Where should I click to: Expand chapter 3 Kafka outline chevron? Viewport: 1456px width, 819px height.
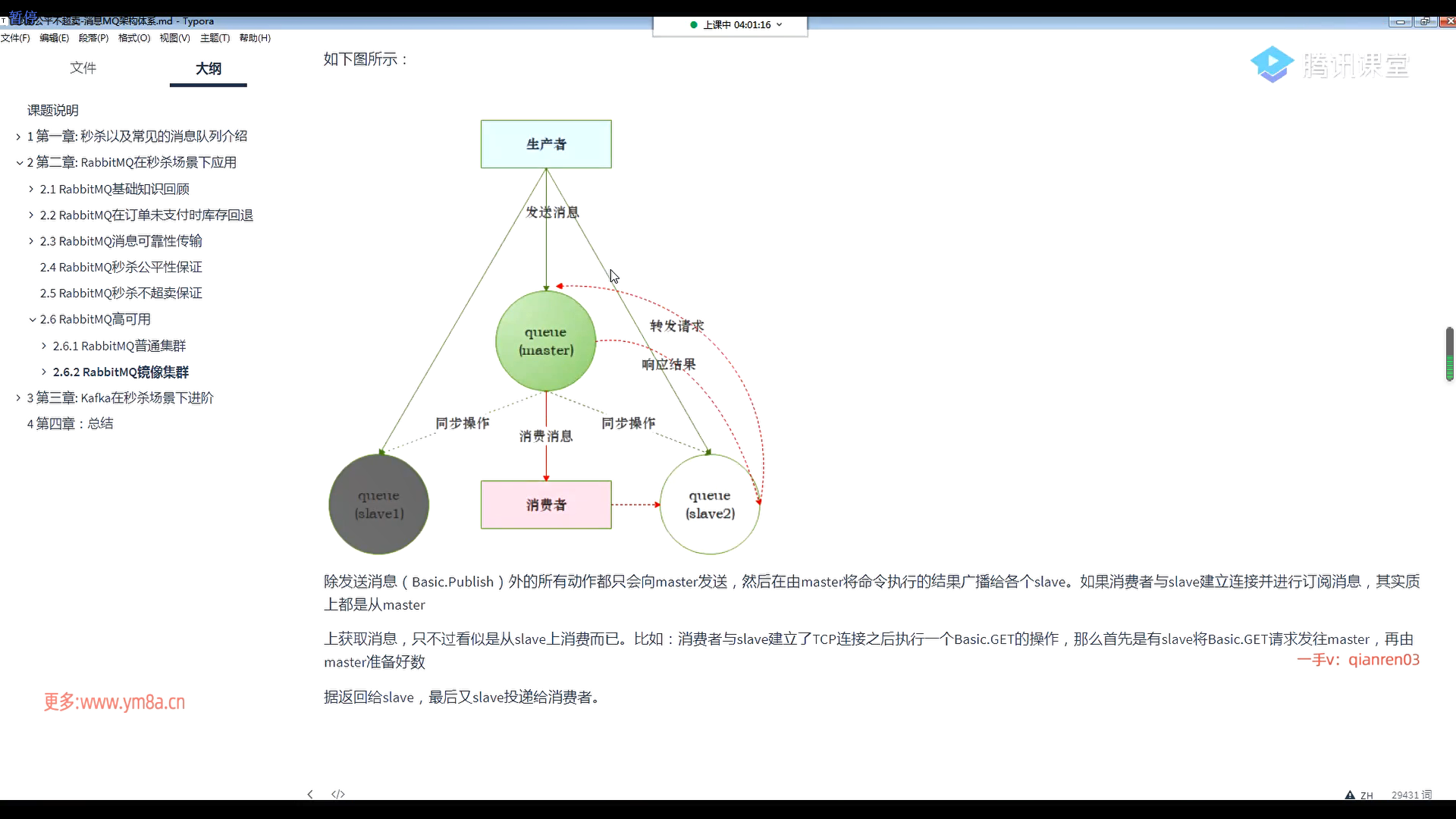click(x=18, y=398)
